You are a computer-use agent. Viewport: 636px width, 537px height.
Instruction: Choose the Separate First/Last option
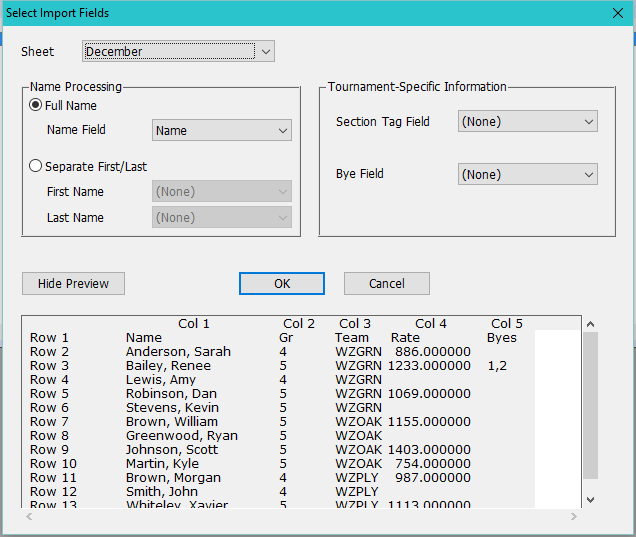click(37, 167)
